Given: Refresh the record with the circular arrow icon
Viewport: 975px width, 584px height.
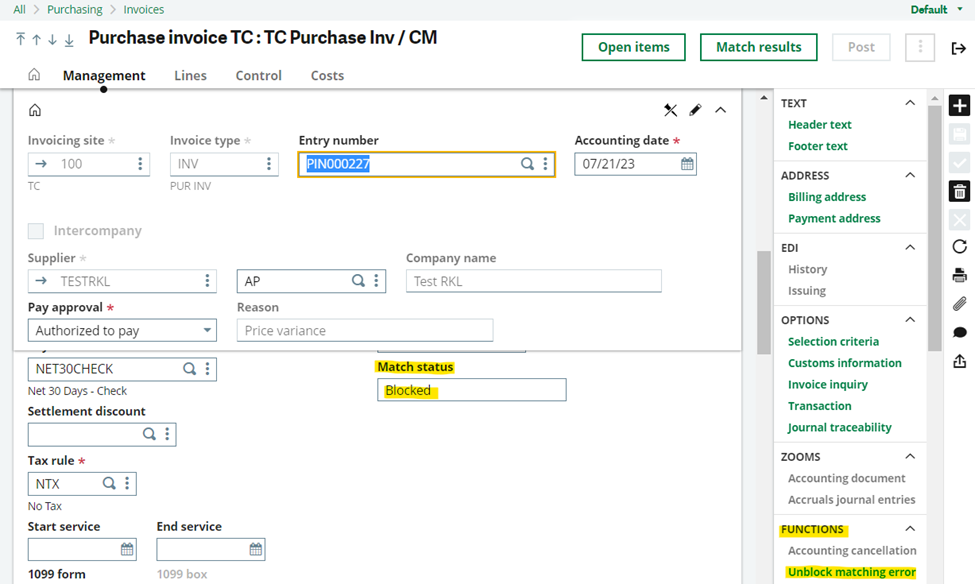Looking at the screenshot, I should tap(958, 246).
